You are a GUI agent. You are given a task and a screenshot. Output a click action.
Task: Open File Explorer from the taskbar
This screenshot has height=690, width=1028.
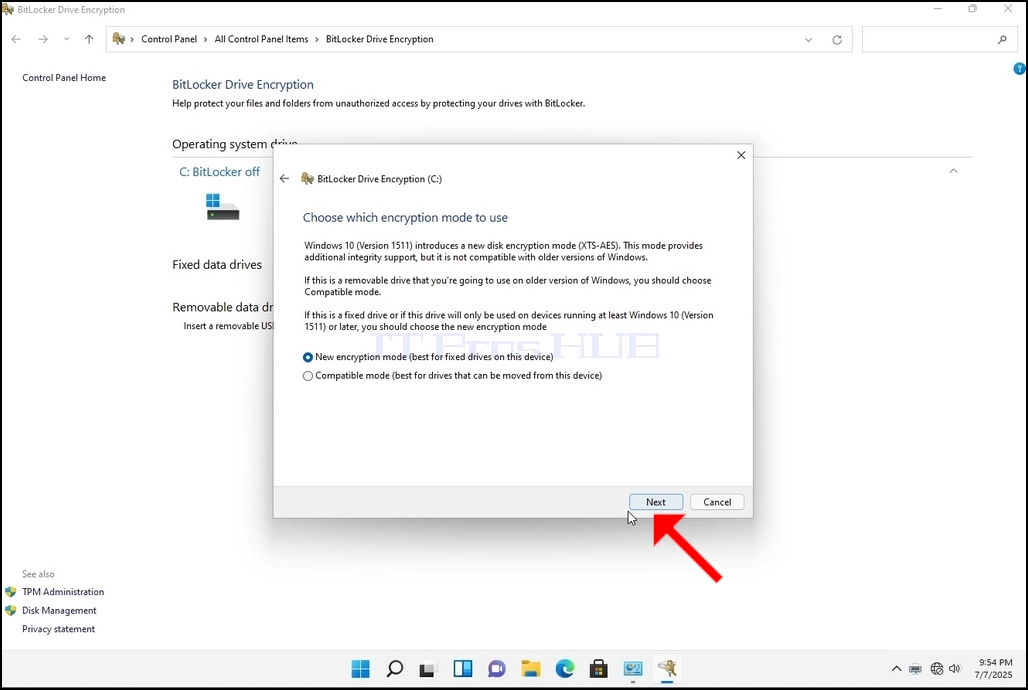point(531,668)
